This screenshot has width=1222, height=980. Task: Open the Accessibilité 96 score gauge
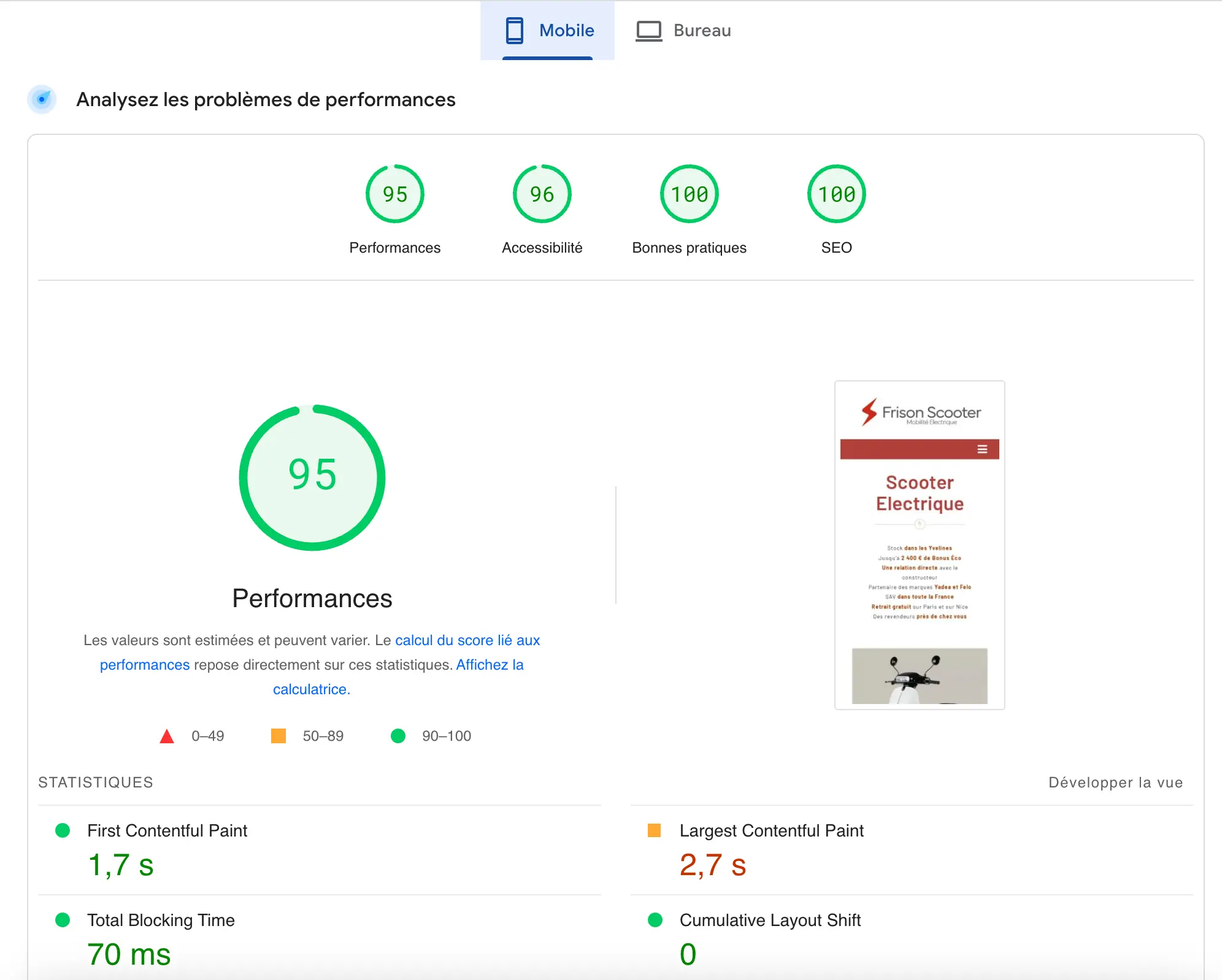pos(542,194)
